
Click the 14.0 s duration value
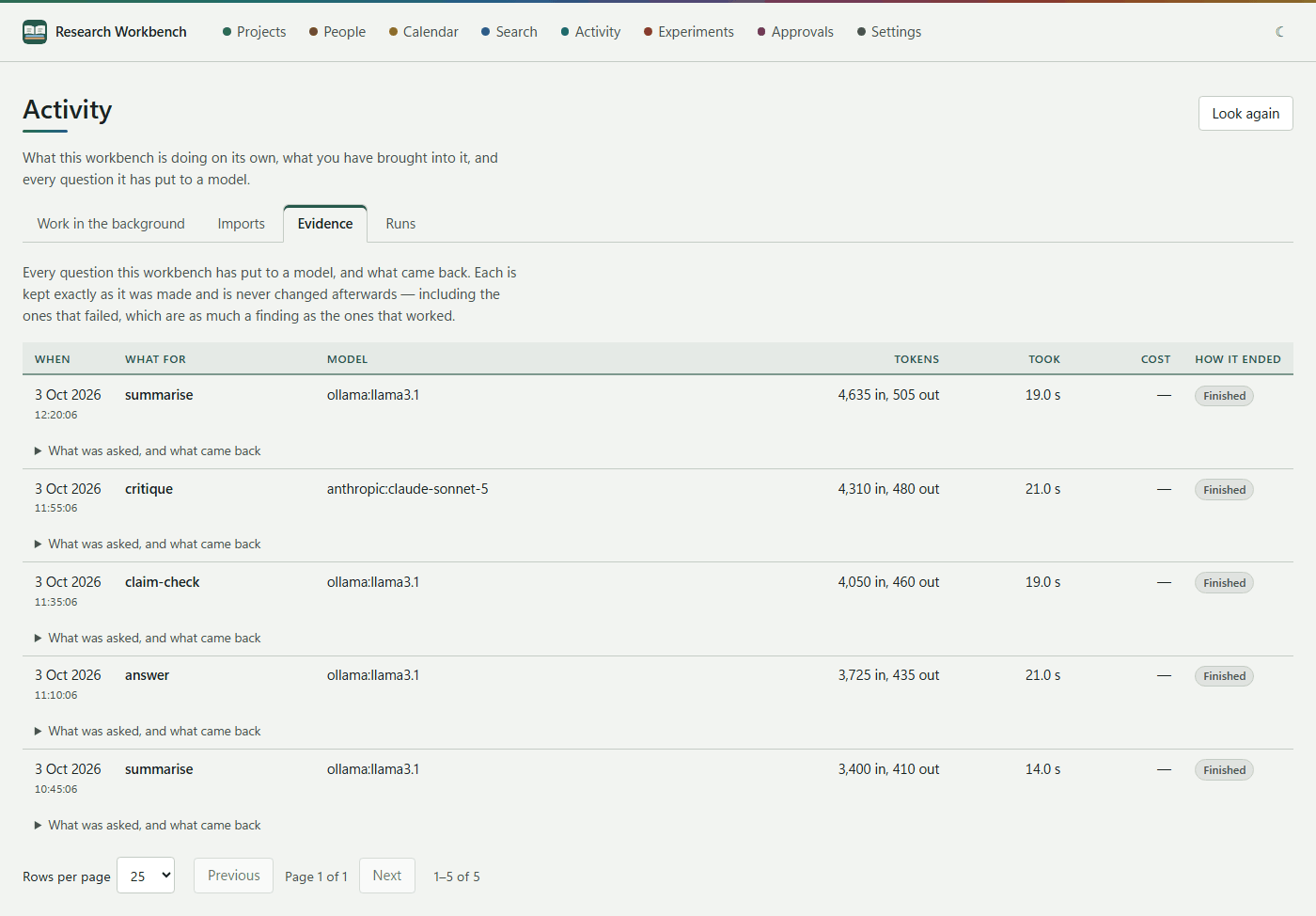click(x=1042, y=769)
